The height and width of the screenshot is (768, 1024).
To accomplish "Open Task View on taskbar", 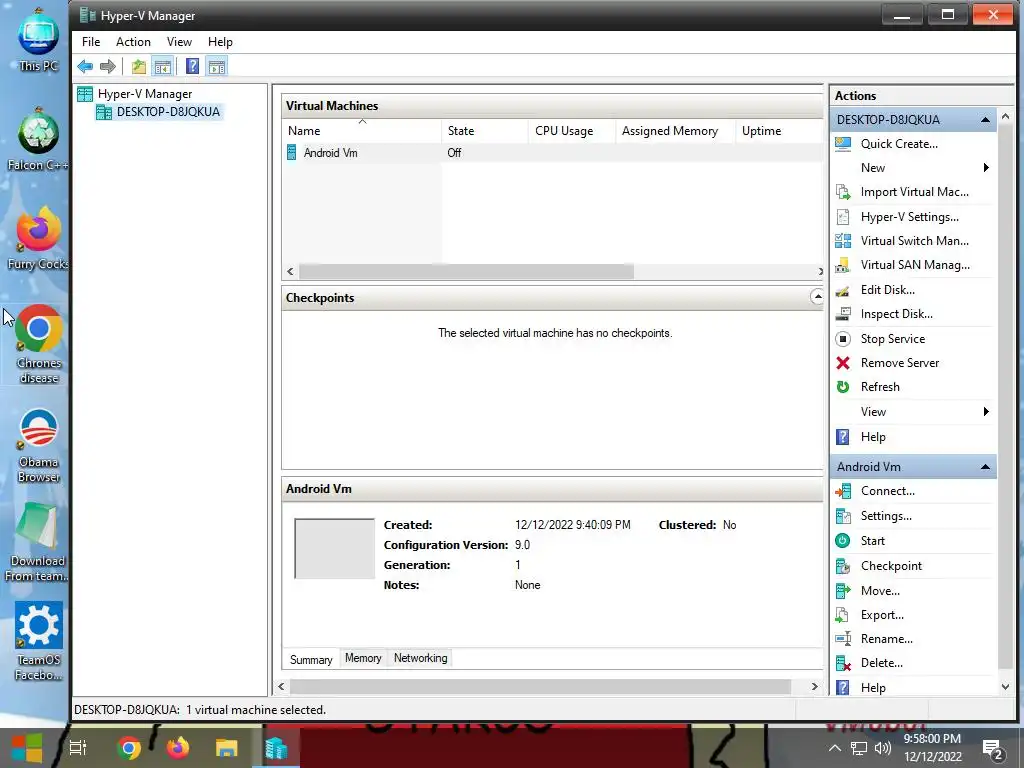I will tap(78, 748).
